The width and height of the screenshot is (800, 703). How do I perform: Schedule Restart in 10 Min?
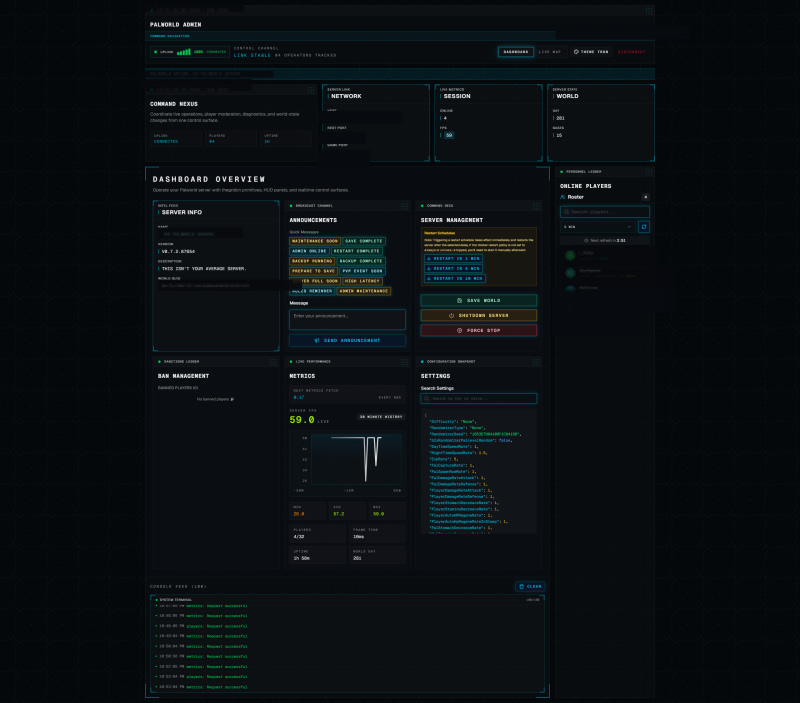(x=455, y=279)
